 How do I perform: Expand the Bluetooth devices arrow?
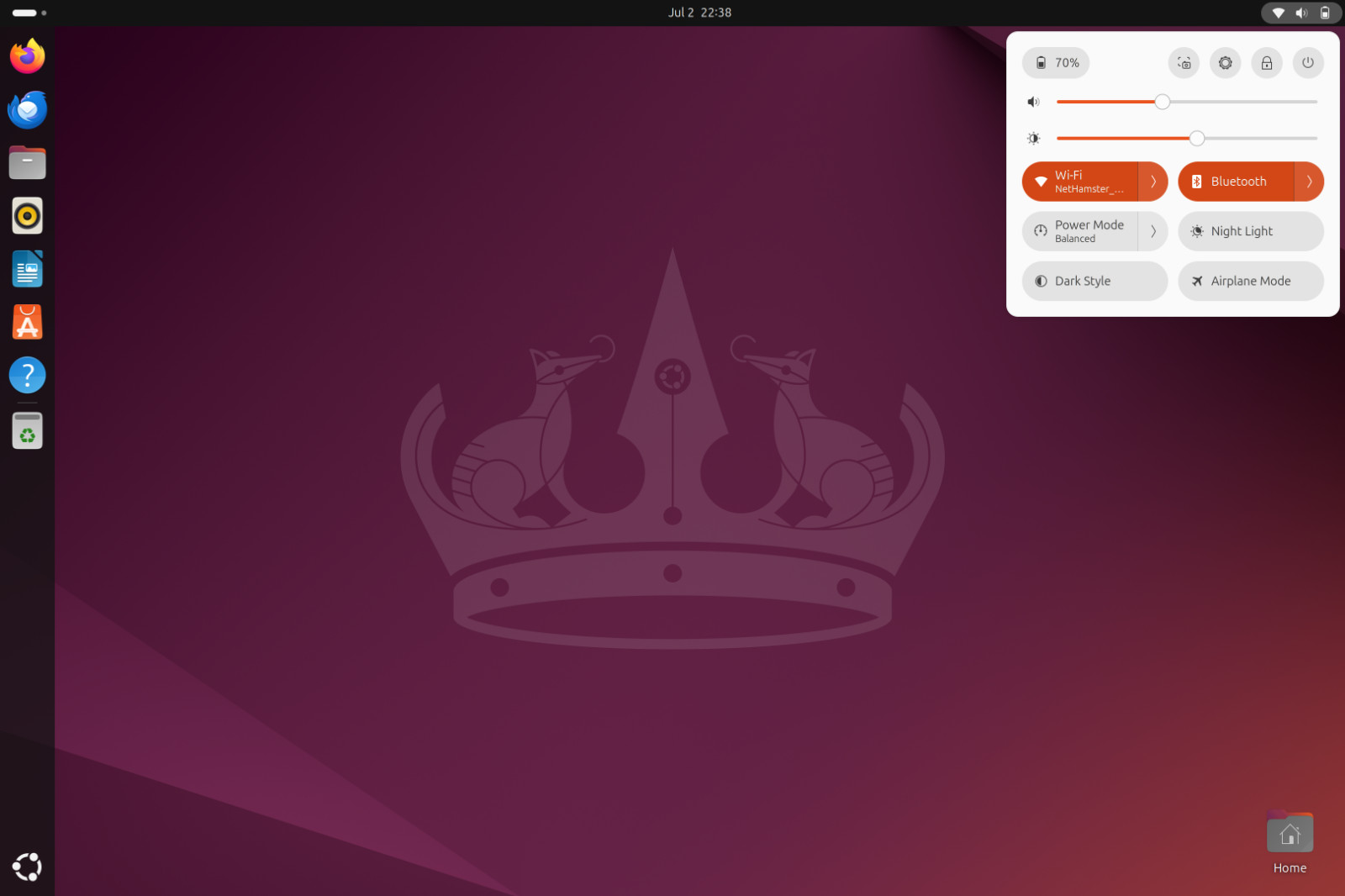(x=1309, y=182)
